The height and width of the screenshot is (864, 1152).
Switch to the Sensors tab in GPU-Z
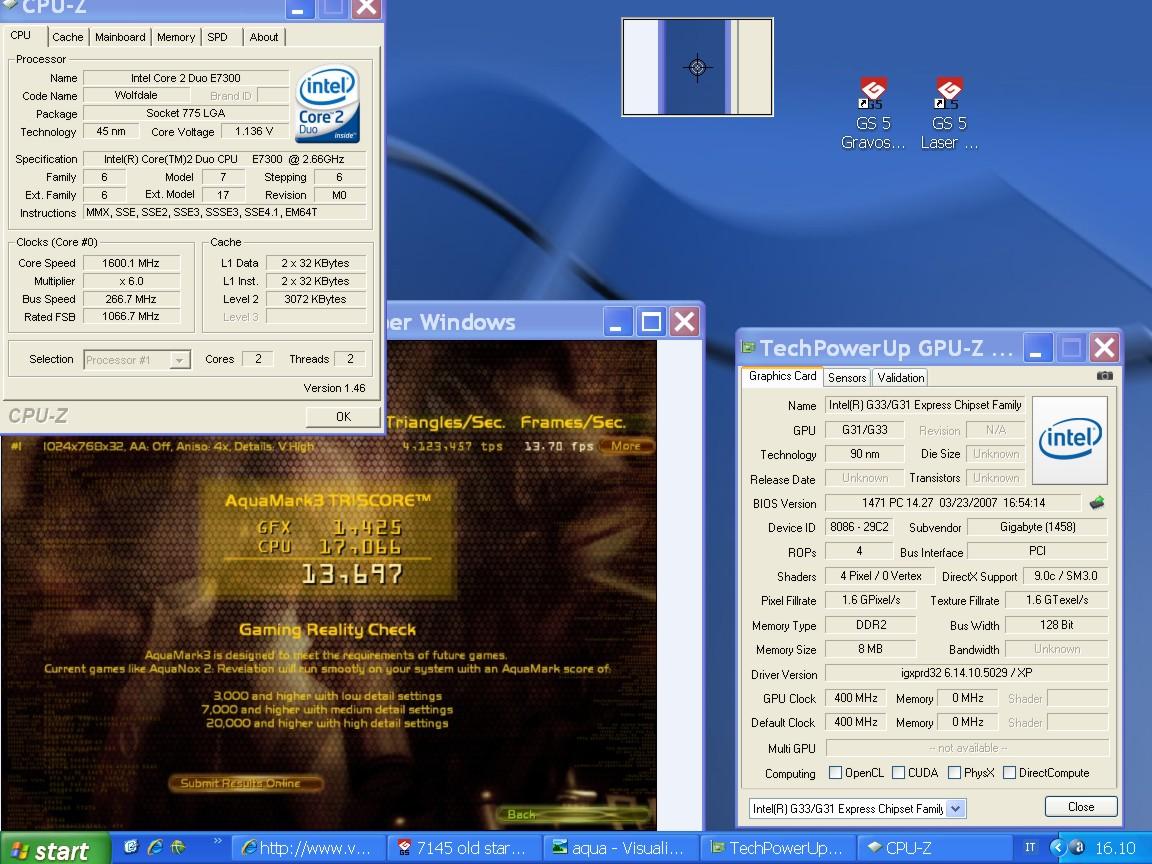coord(847,378)
